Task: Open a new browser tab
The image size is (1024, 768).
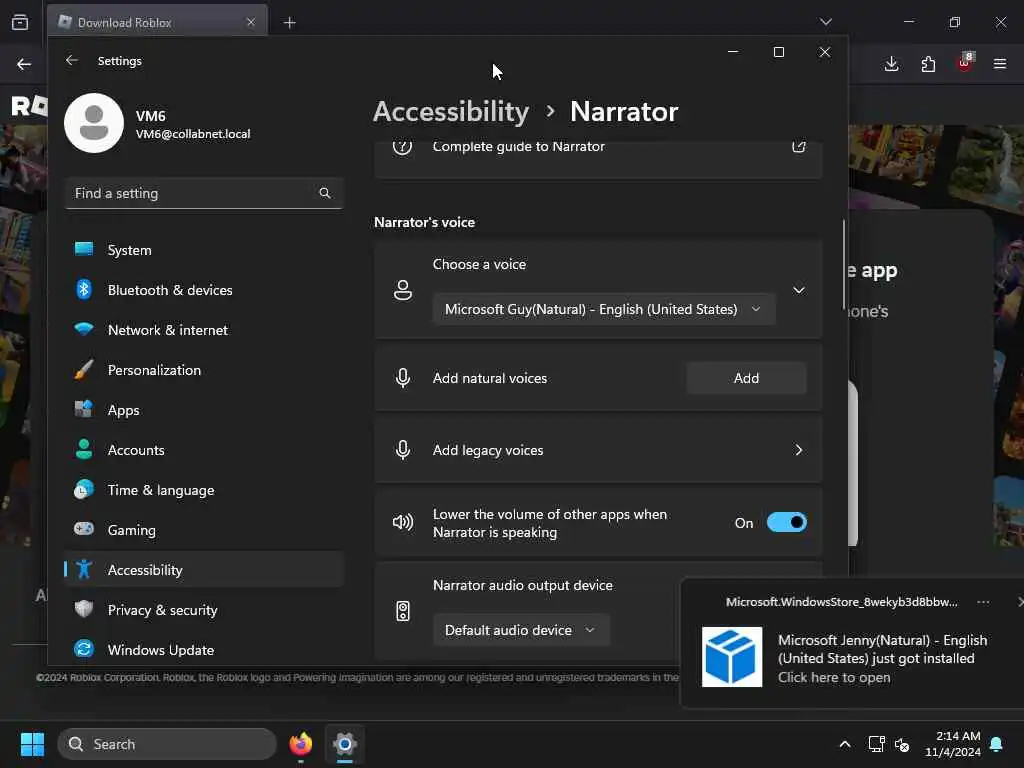Action: (289, 23)
